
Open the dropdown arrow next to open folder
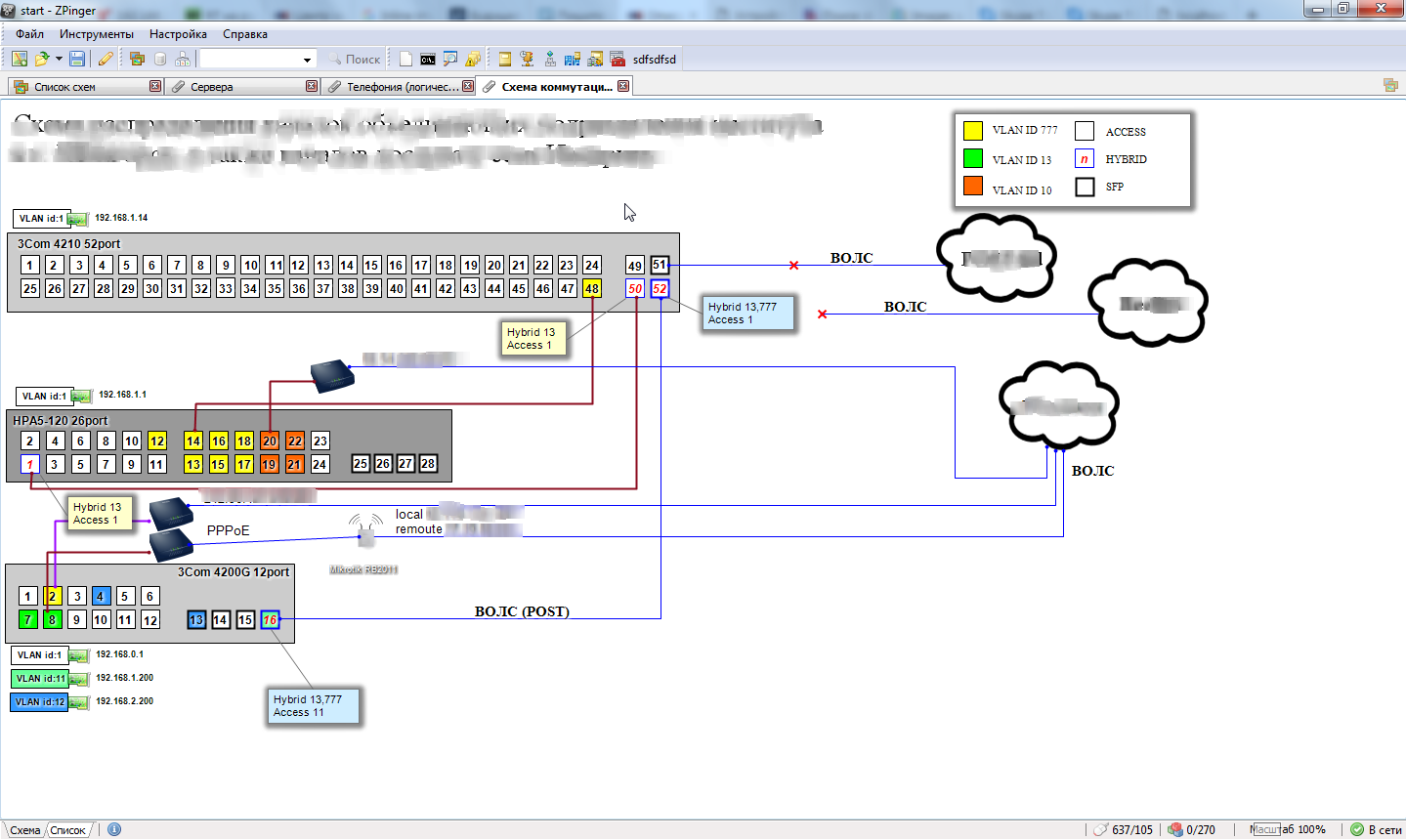(59, 60)
